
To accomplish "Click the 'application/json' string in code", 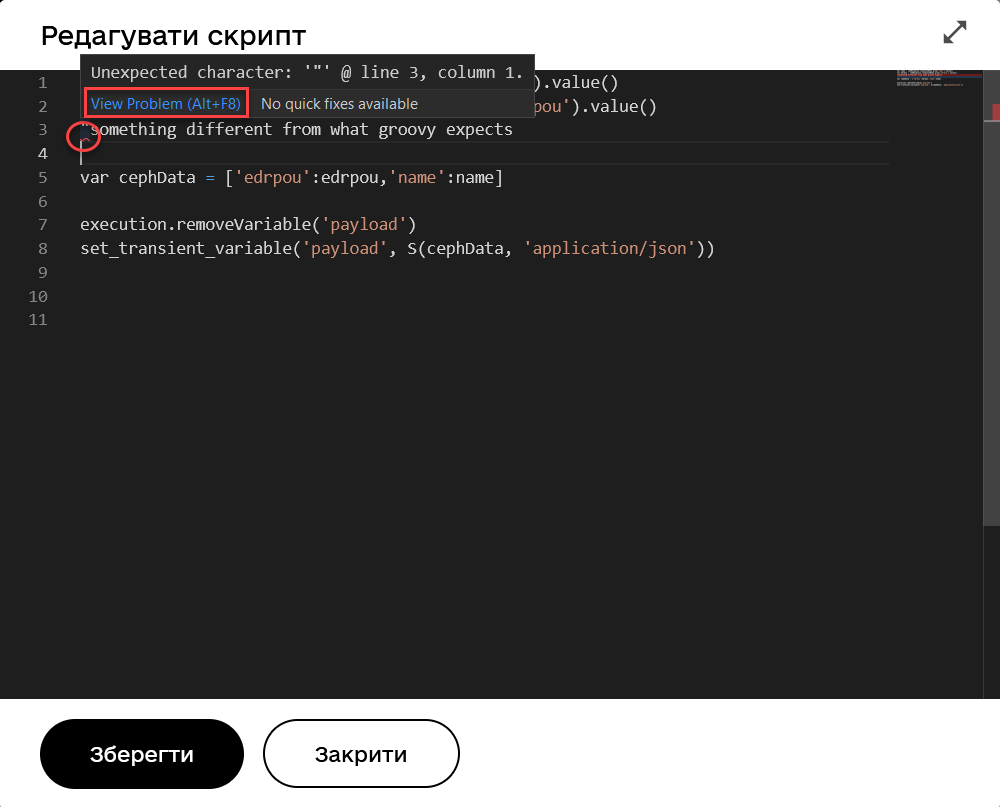I will click(x=609, y=248).
